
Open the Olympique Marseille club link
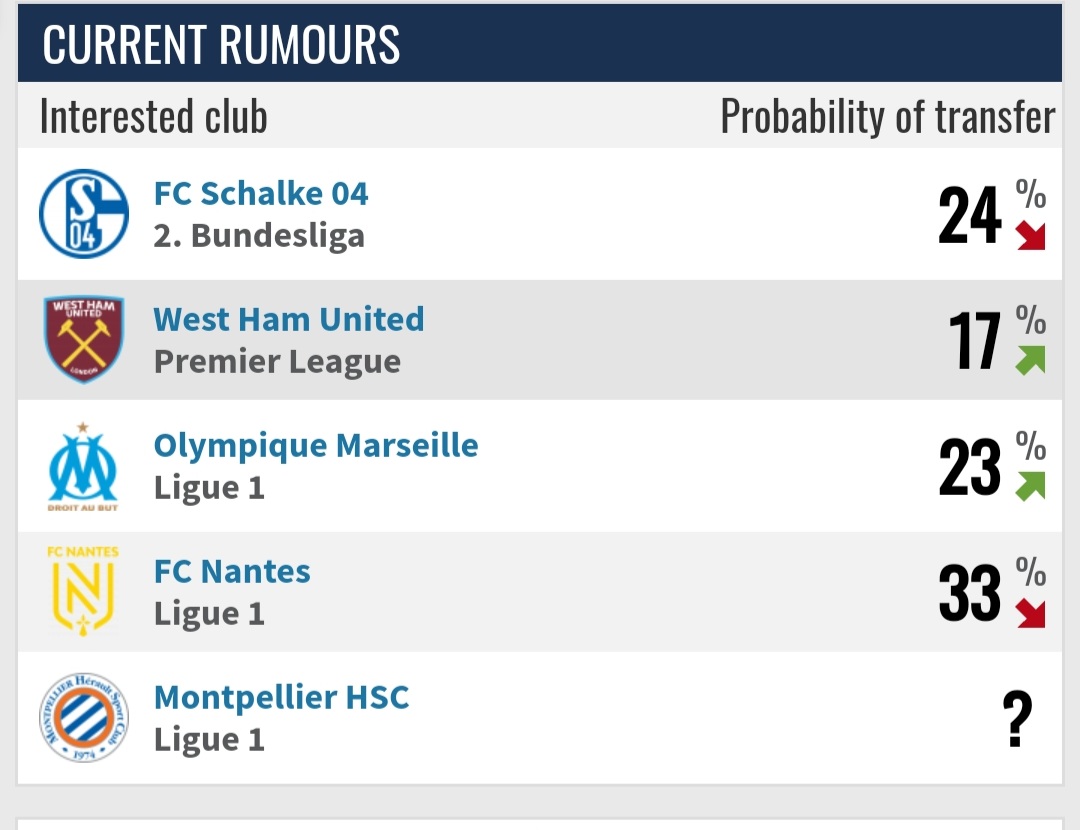[x=315, y=446]
